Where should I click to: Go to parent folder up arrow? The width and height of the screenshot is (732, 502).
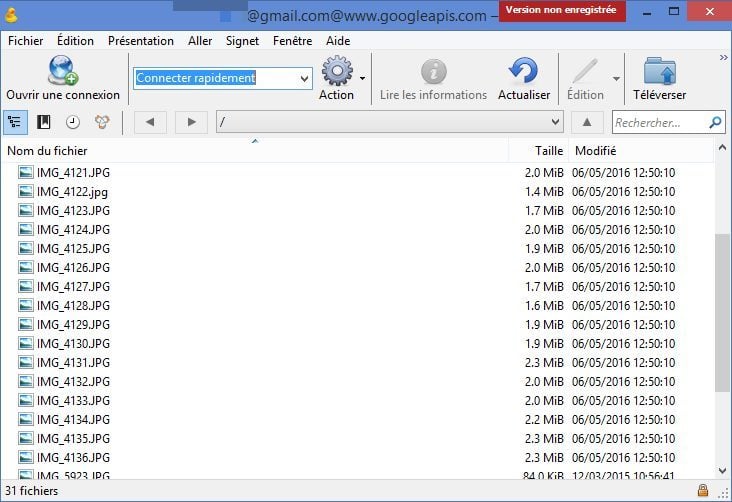click(587, 122)
